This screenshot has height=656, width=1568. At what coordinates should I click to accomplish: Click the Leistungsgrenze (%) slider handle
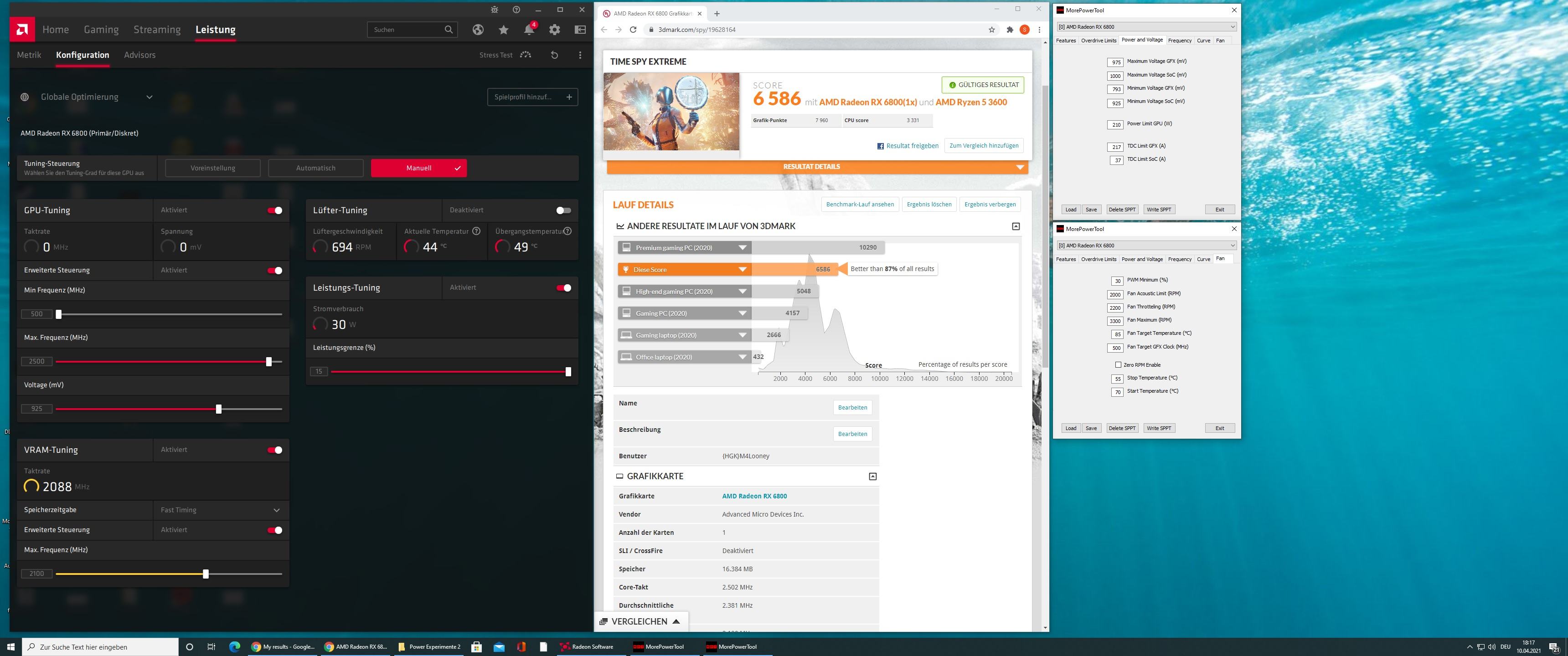click(568, 372)
